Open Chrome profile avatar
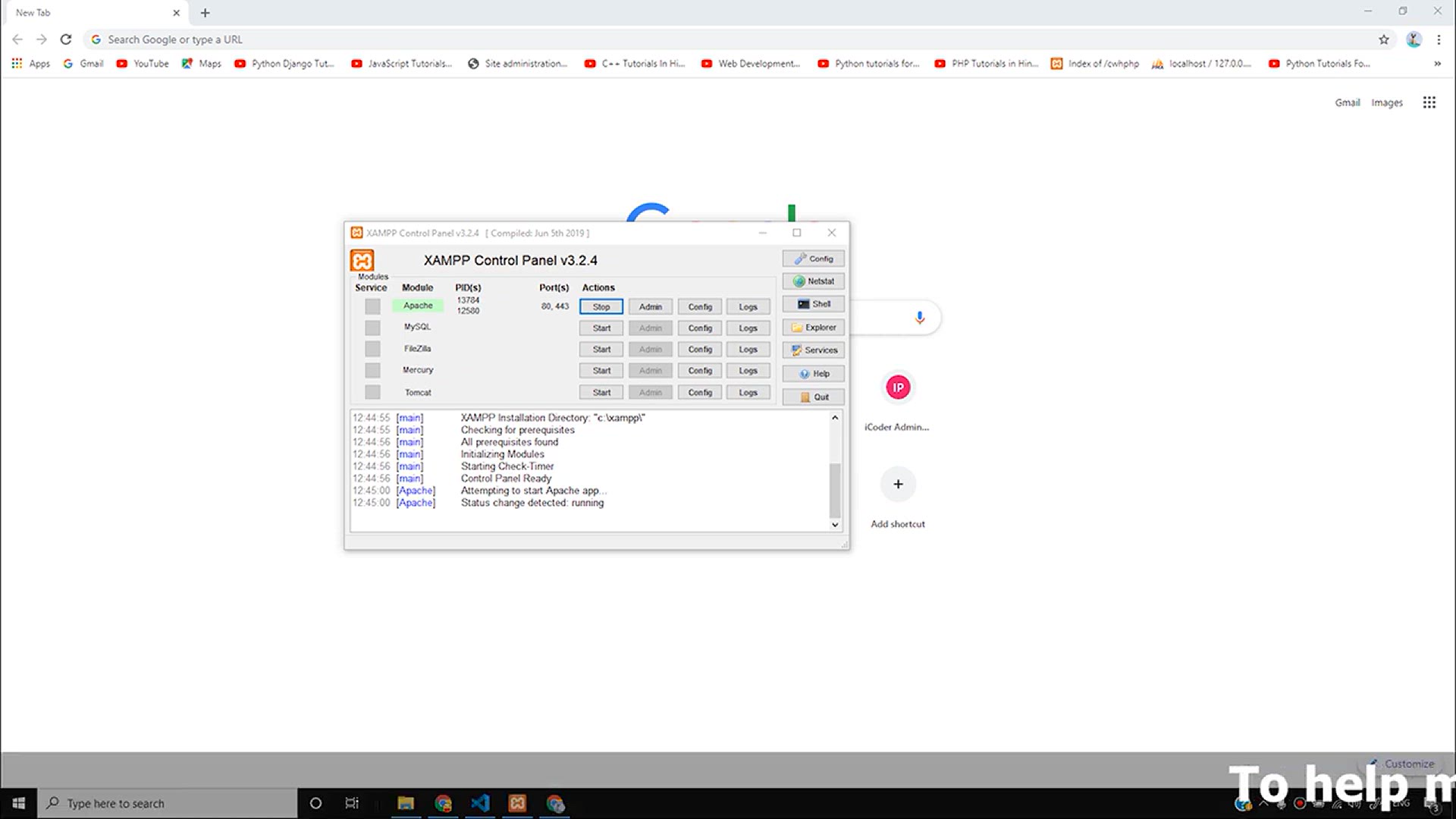1456x819 pixels. 1414,39
